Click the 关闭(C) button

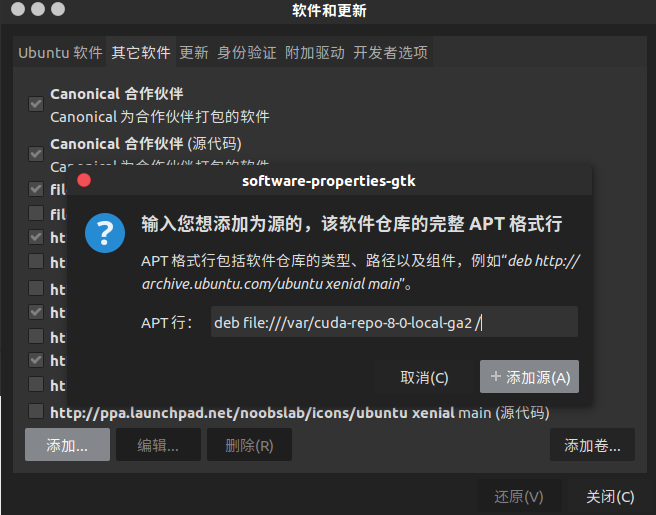coord(610,497)
